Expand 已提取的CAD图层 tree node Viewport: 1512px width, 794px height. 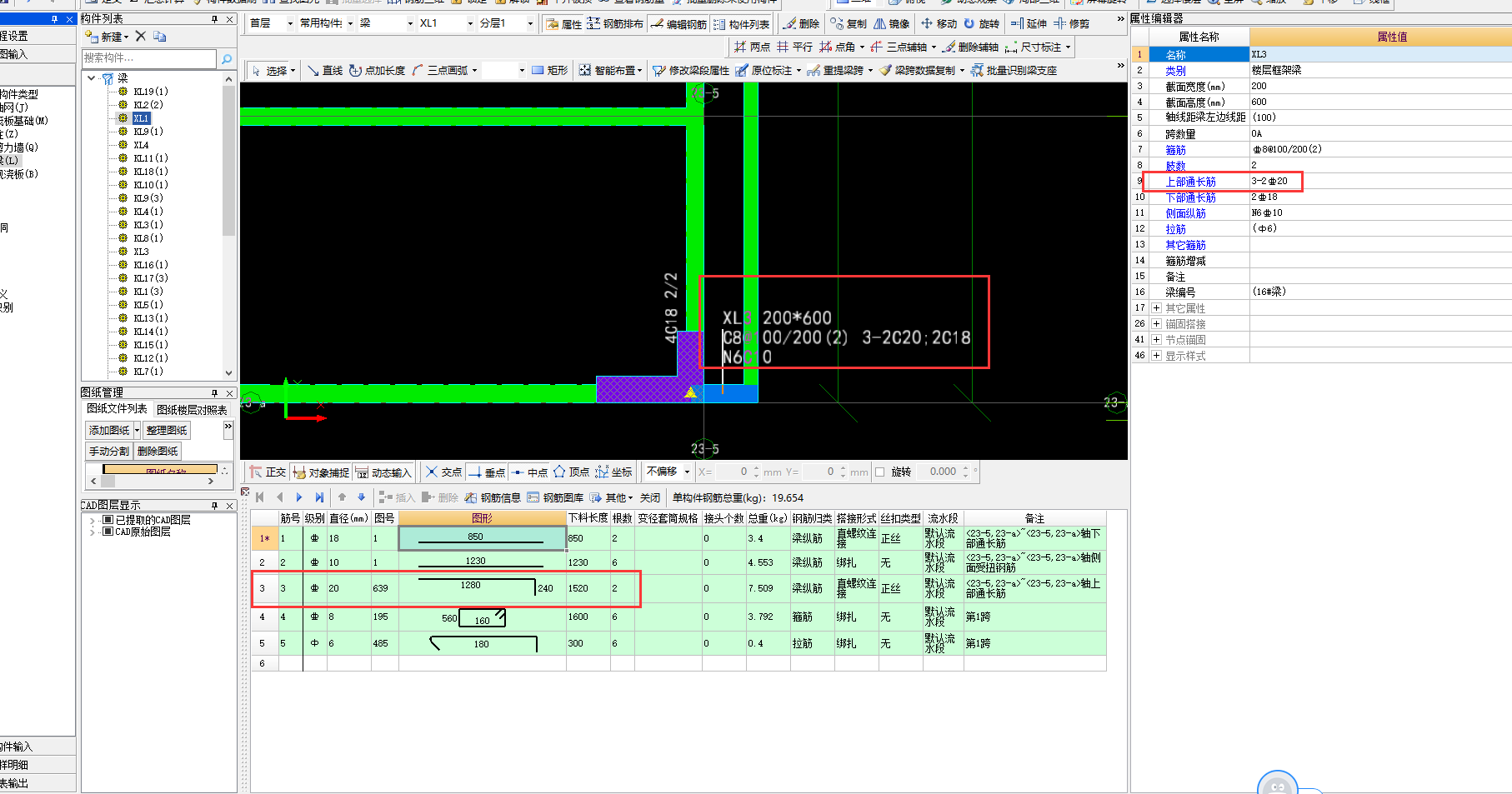[92, 520]
